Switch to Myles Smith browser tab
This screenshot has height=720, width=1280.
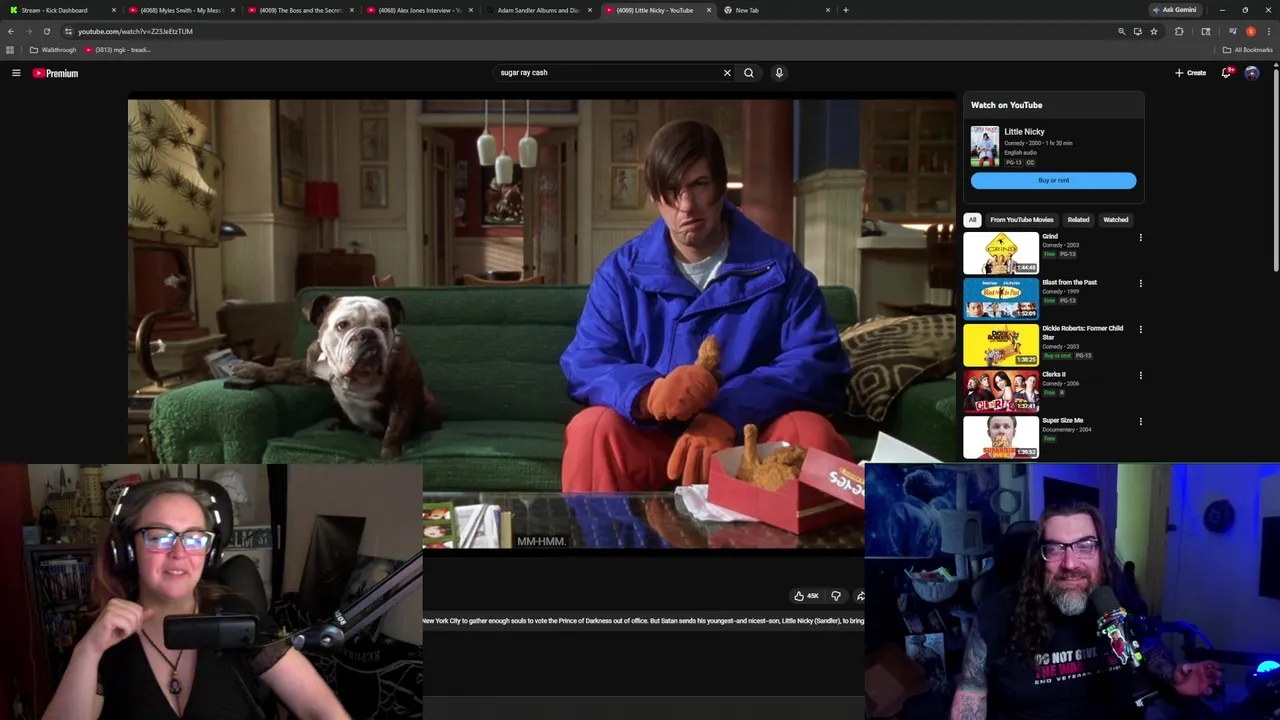coord(180,10)
